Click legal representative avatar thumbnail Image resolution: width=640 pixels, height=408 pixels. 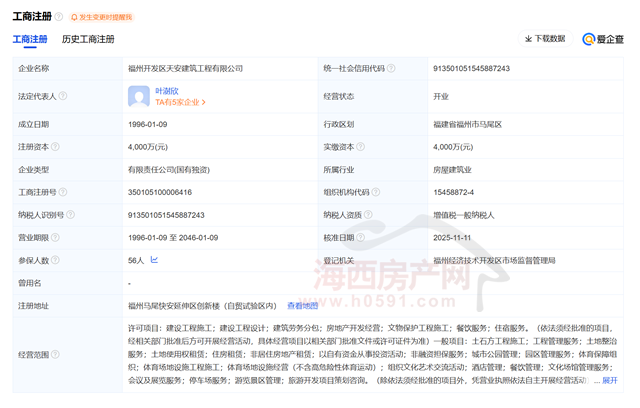[x=139, y=96]
